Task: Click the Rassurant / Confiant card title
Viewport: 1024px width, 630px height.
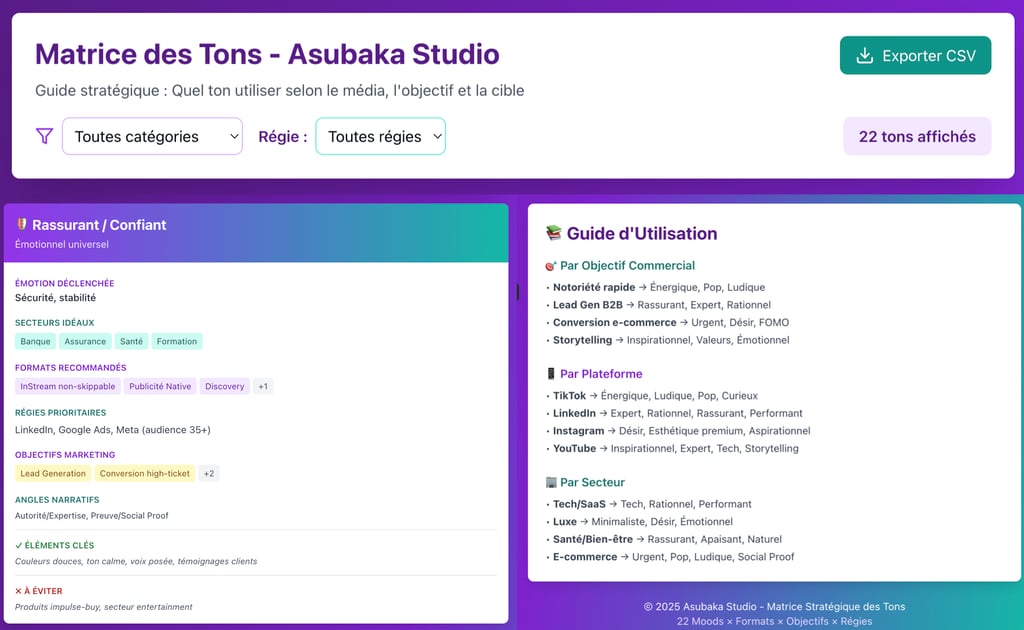Action: 99,225
